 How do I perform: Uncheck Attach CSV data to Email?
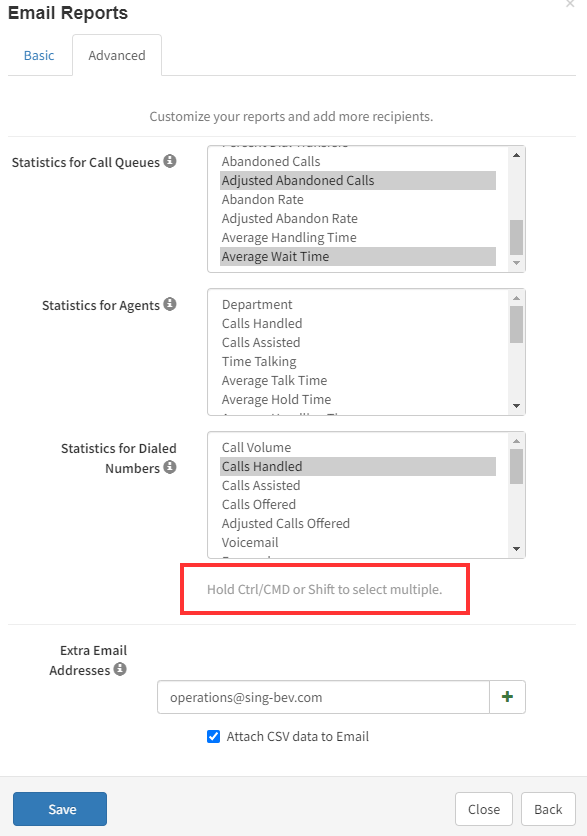coord(213,736)
